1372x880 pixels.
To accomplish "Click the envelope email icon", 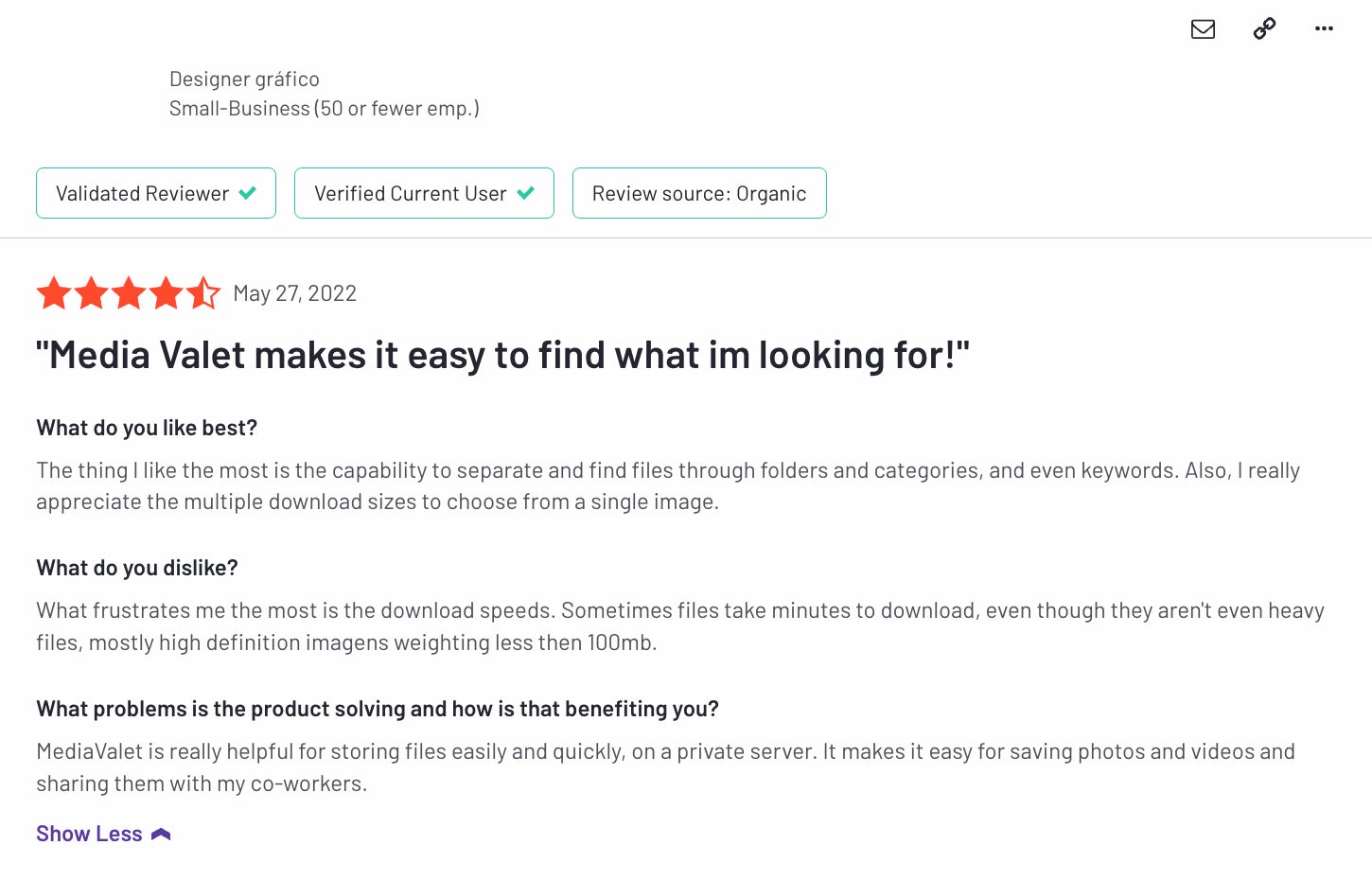I will click(1203, 29).
